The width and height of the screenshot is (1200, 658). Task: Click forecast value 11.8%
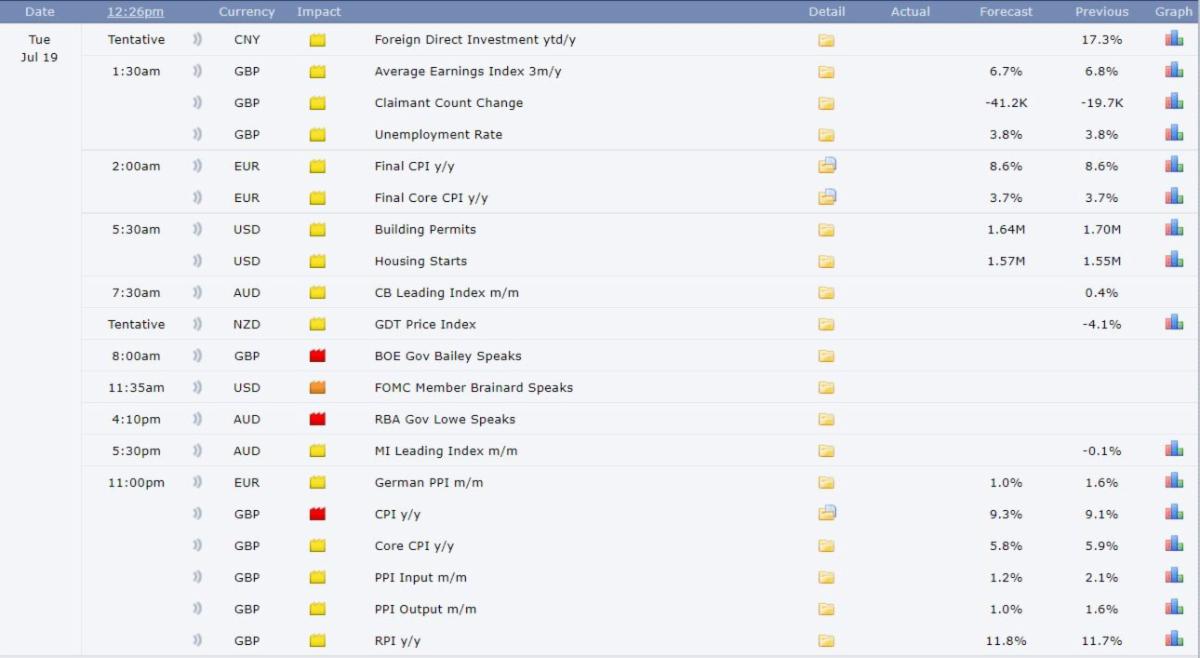click(1006, 641)
